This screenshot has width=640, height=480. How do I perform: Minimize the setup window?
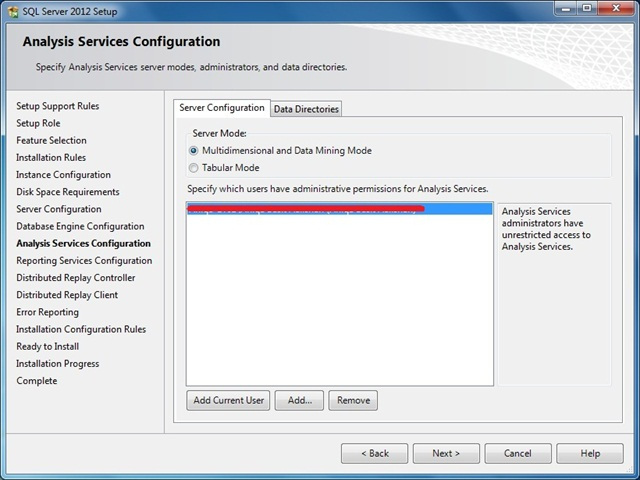coord(566,9)
